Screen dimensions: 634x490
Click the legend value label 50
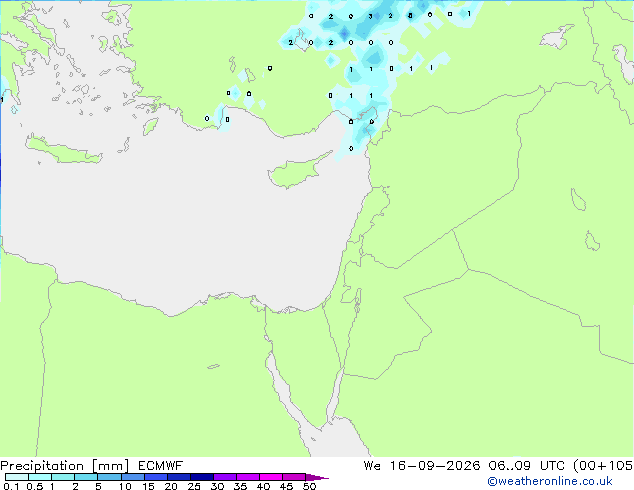click(309, 486)
